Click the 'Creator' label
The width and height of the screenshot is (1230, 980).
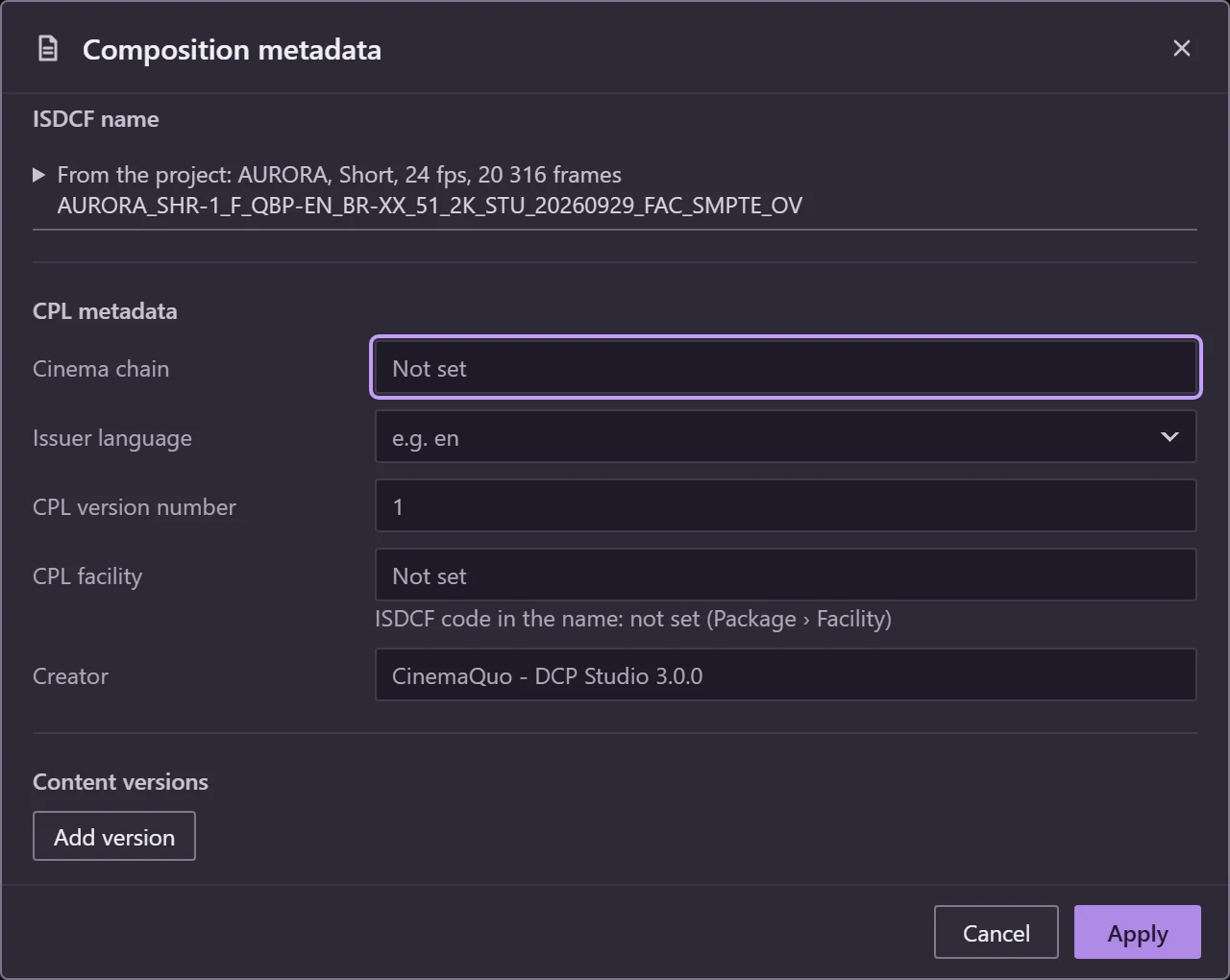(70, 676)
